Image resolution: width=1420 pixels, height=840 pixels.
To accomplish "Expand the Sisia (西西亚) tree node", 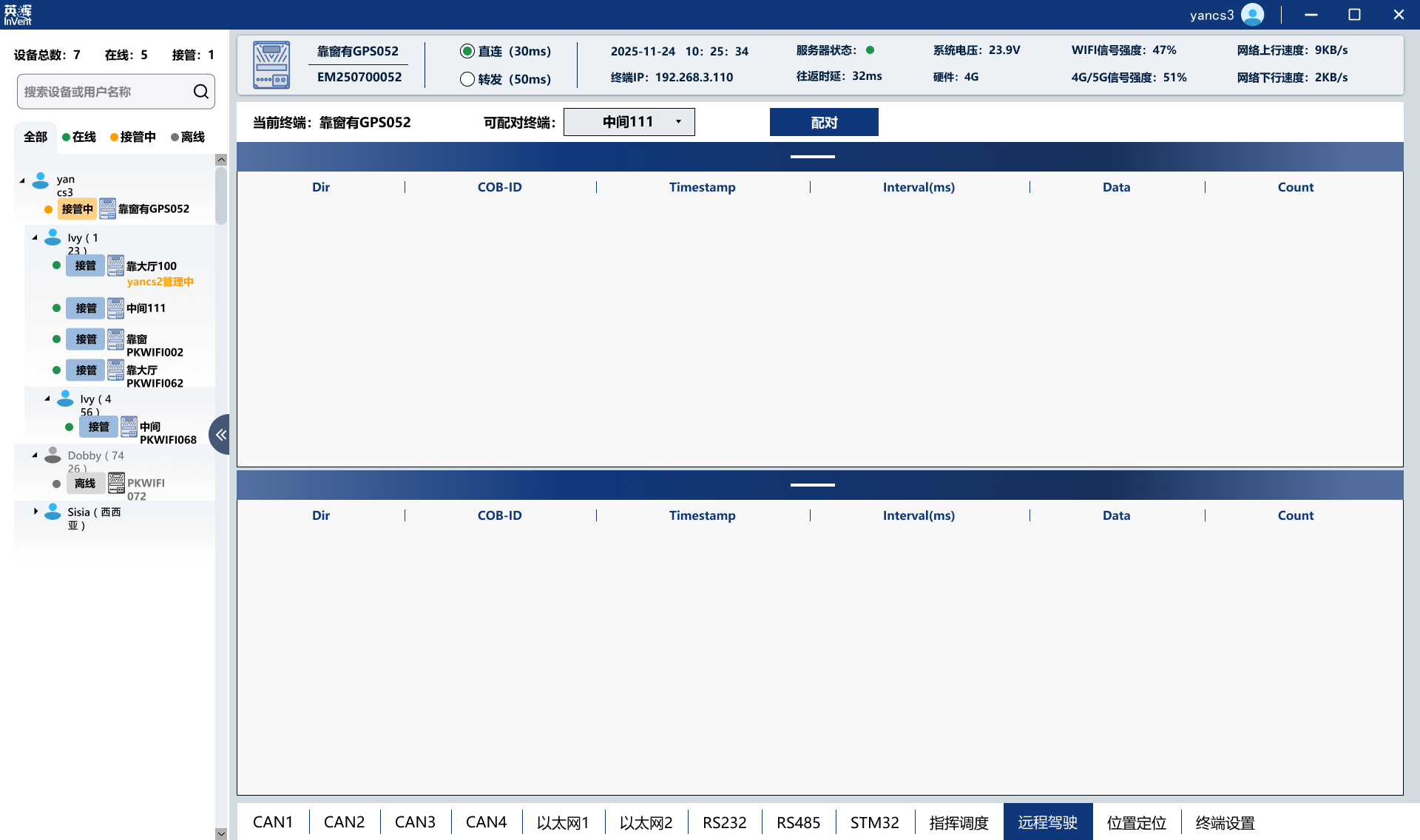I will tap(35, 511).
